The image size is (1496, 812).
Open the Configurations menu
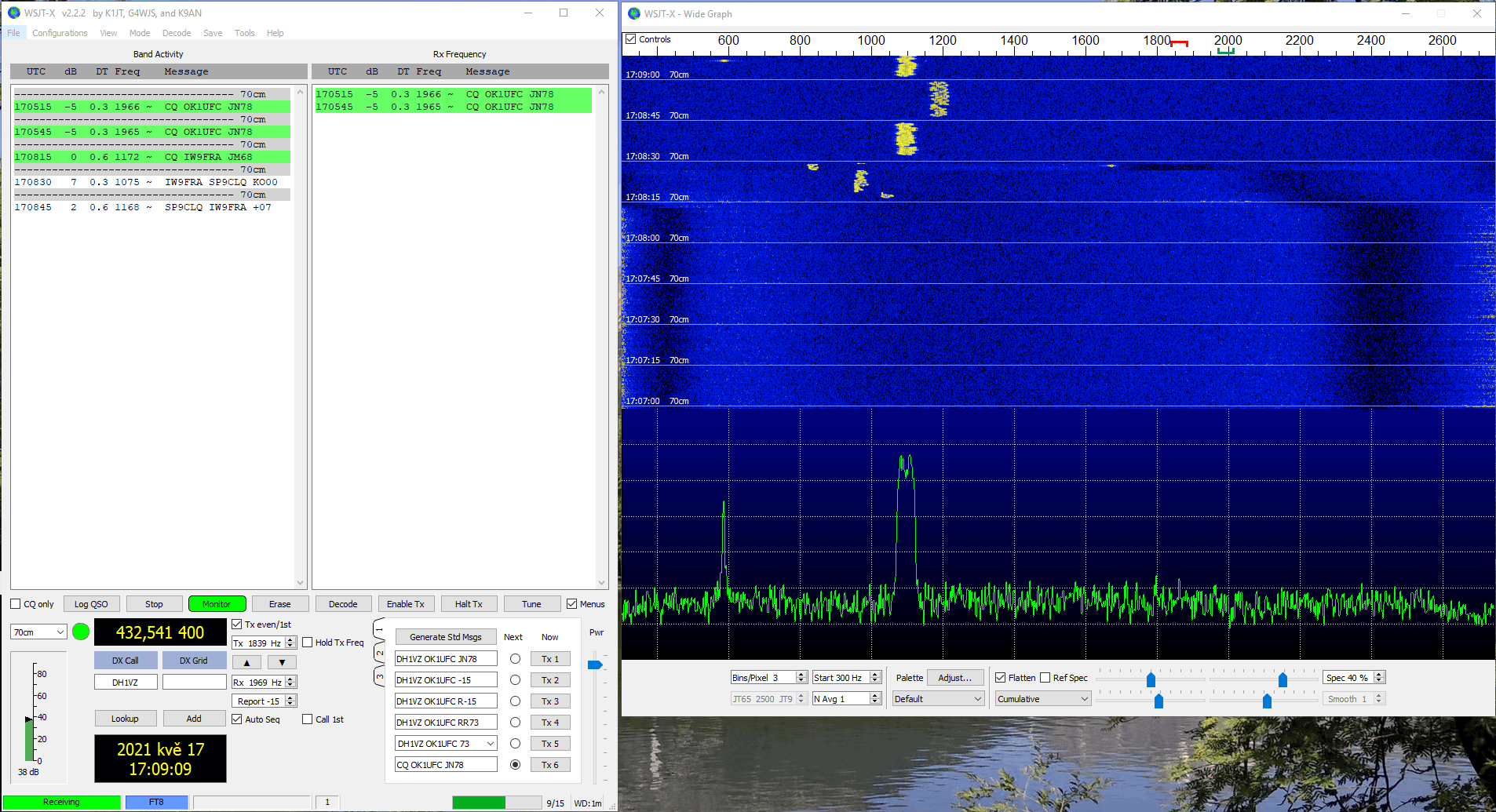(60, 33)
